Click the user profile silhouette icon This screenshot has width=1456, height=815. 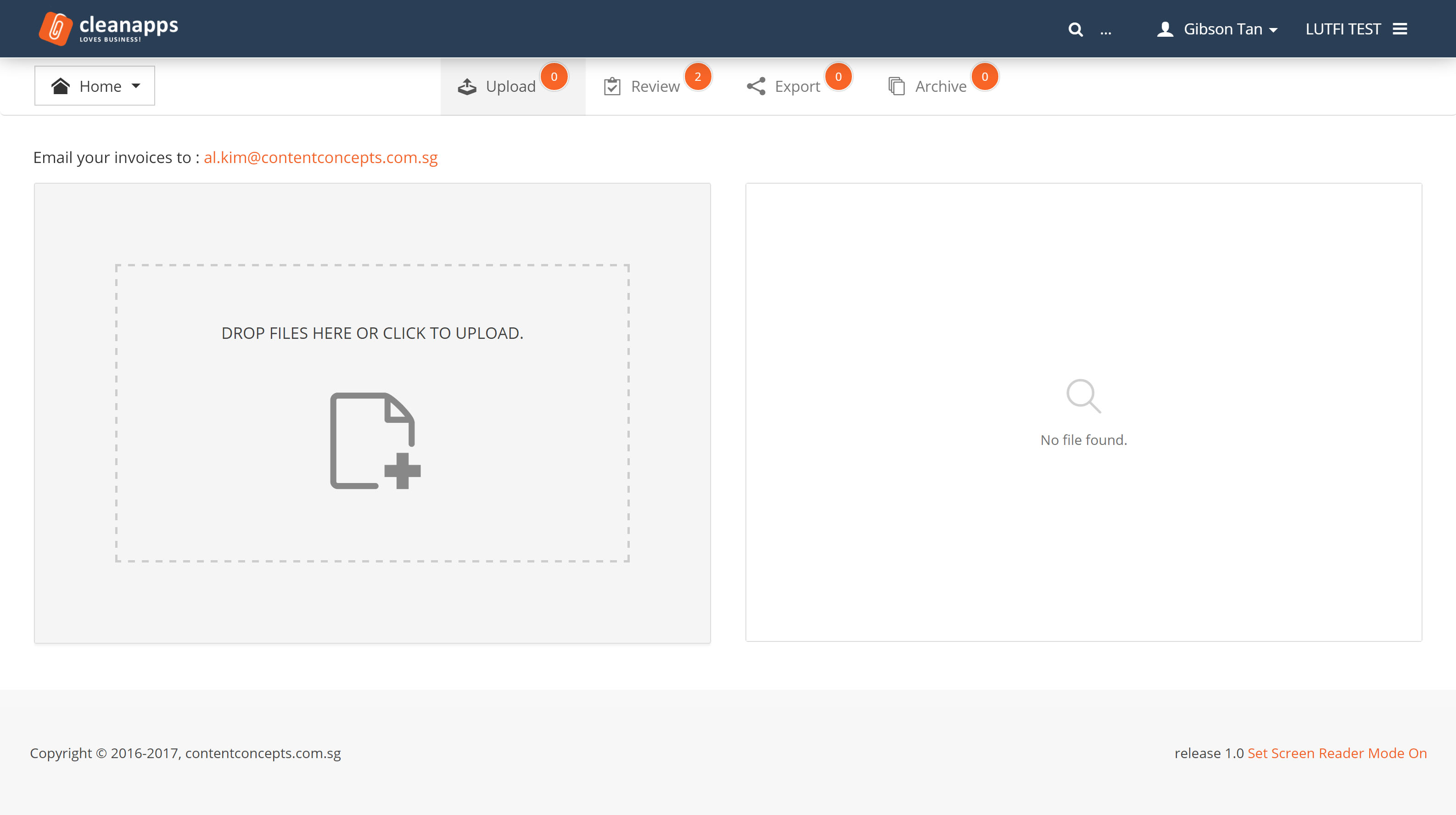[x=1165, y=29]
